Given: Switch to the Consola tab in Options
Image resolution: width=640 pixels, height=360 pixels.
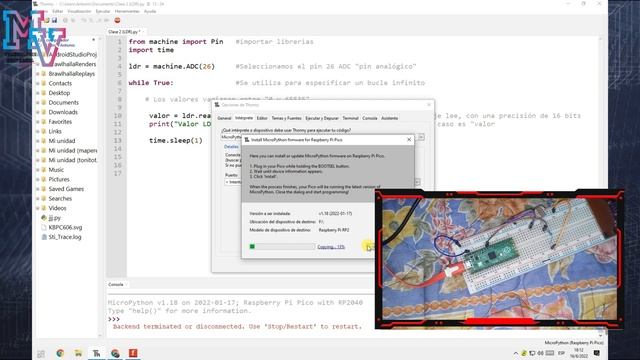Looking at the screenshot, I should 370,118.
